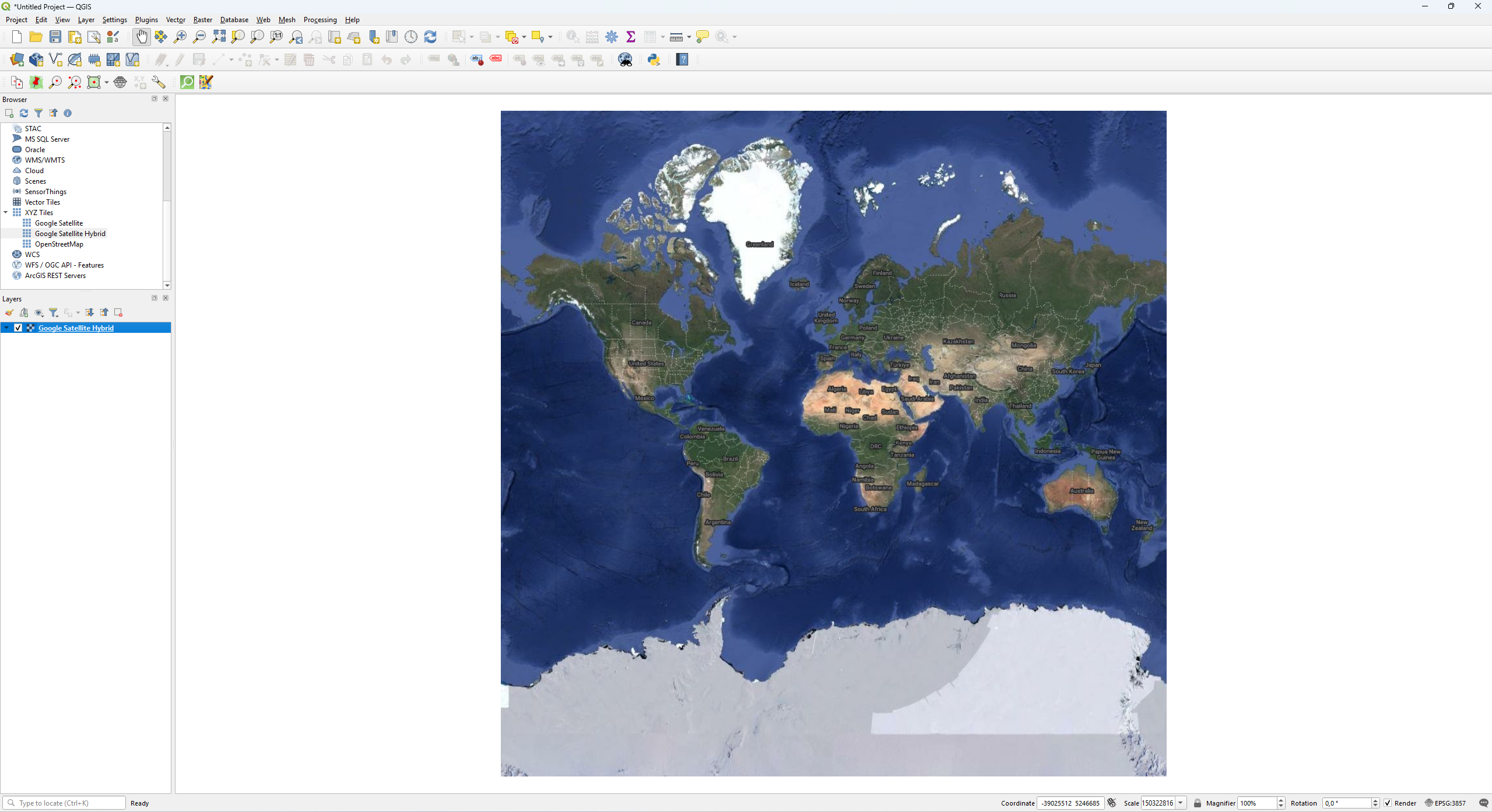Refresh the Browser panel

click(x=24, y=113)
